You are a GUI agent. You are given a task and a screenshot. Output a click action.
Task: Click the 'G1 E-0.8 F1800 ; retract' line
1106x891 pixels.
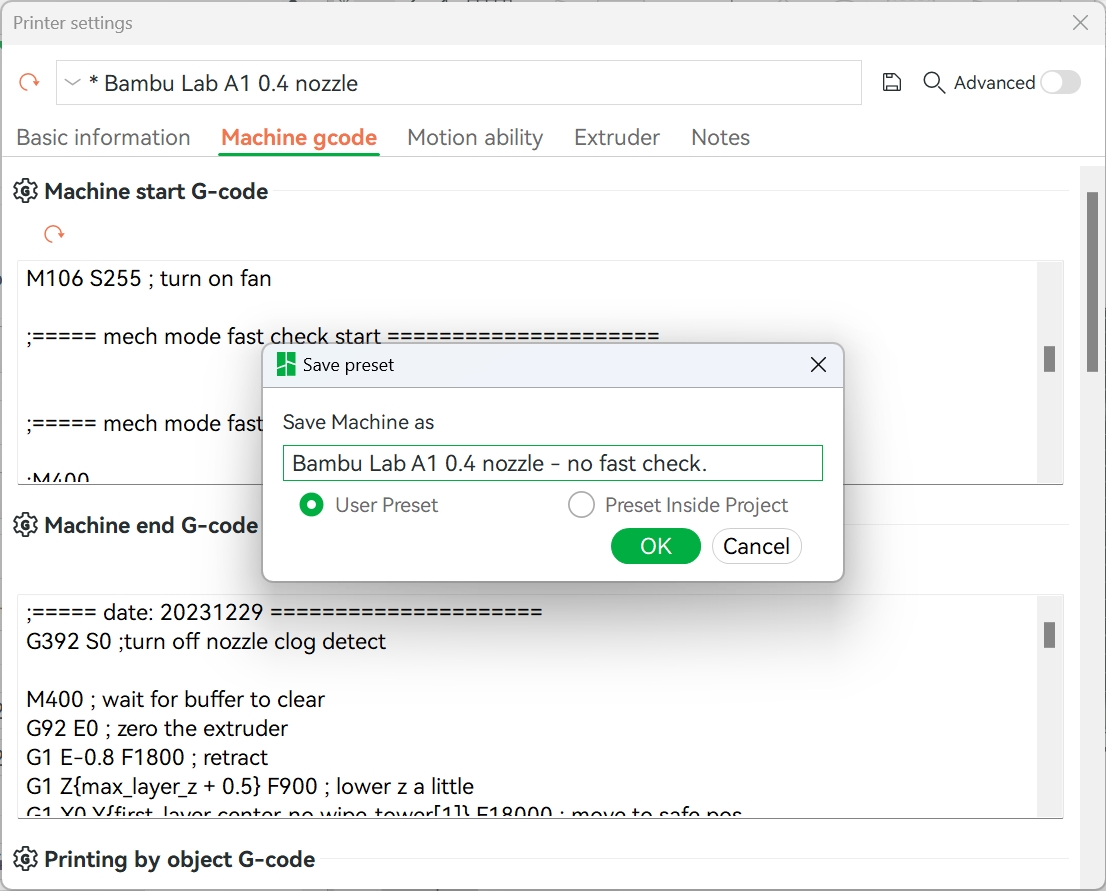(x=147, y=757)
